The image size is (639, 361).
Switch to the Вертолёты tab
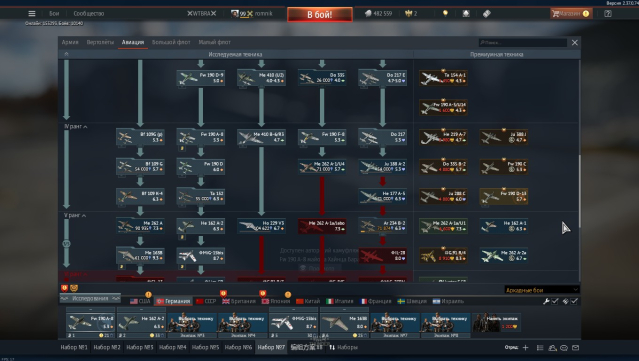pyautogui.click(x=100, y=42)
